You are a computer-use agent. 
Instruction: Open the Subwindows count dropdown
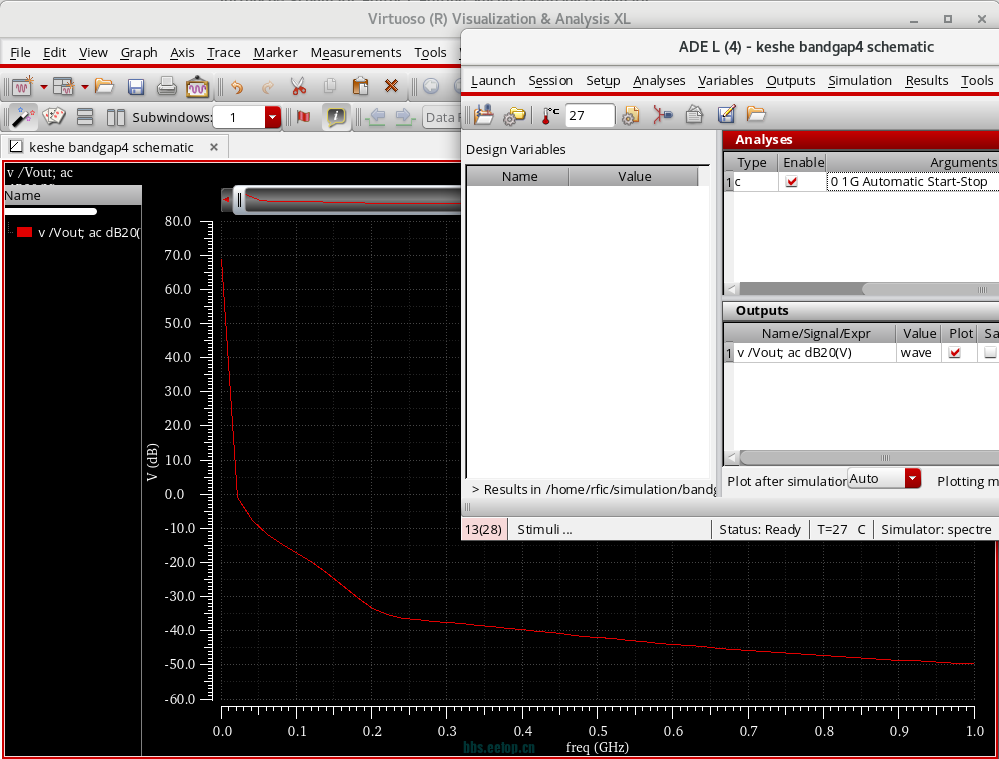[x=273, y=117]
